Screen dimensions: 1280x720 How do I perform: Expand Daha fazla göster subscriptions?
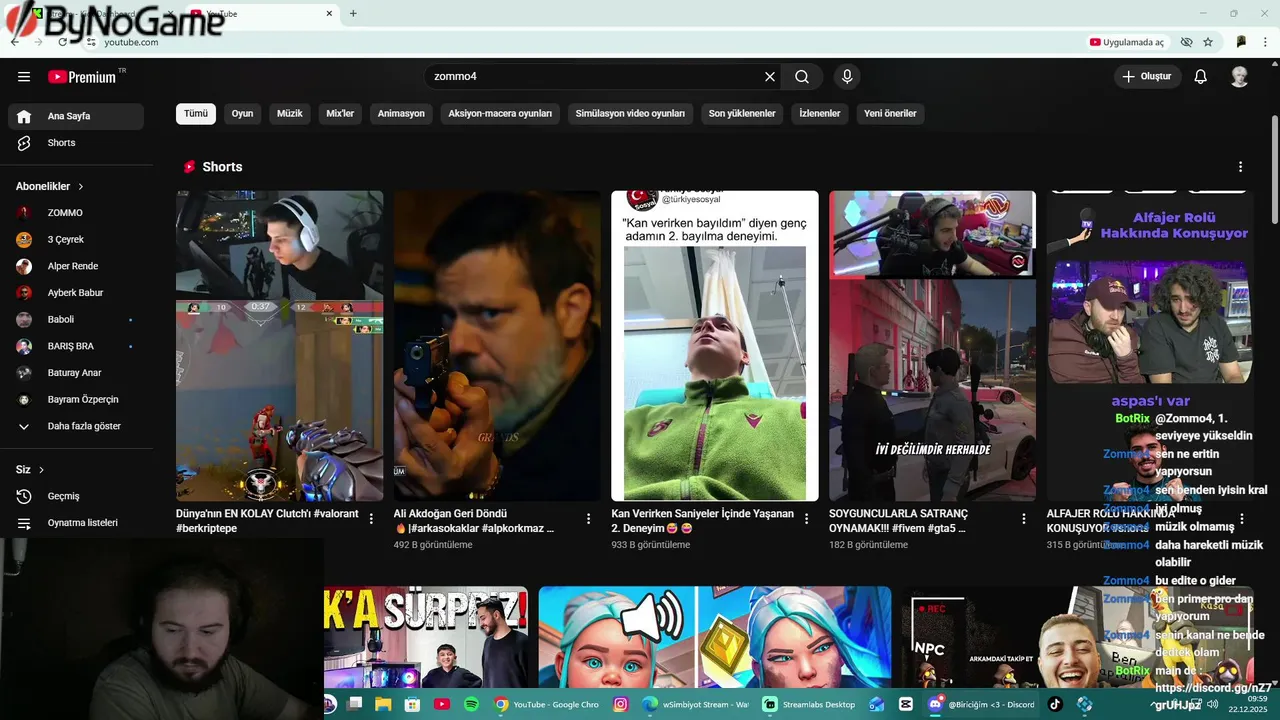(76, 426)
